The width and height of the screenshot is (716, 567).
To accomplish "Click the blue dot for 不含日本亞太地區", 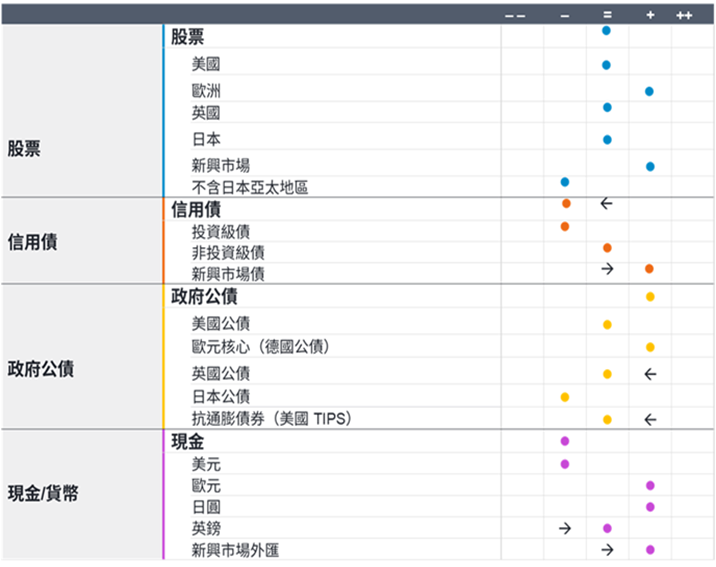I will coord(565,182).
